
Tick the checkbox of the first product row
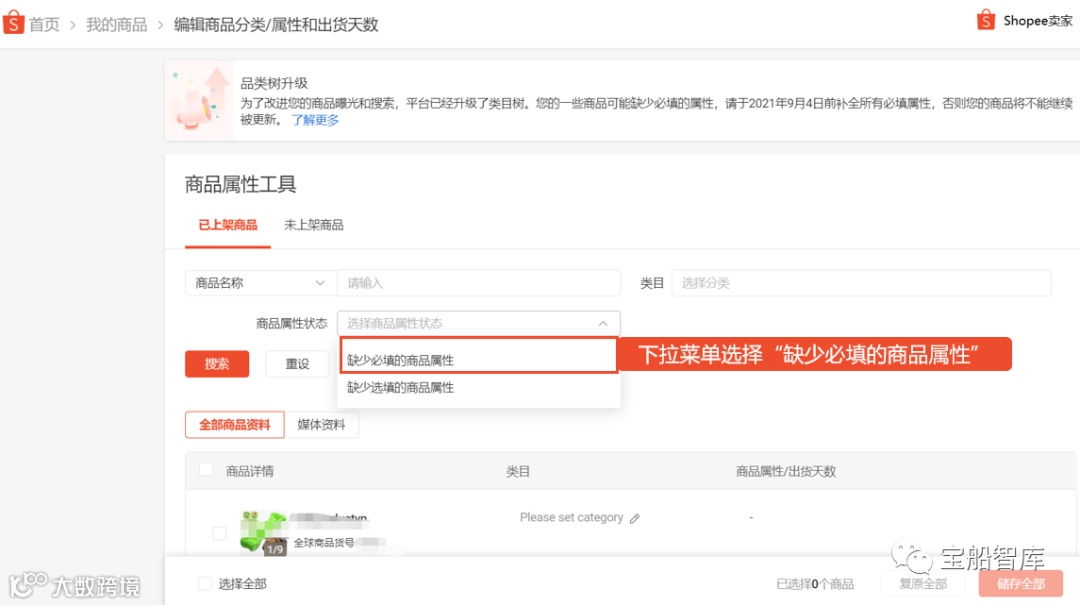click(219, 533)
